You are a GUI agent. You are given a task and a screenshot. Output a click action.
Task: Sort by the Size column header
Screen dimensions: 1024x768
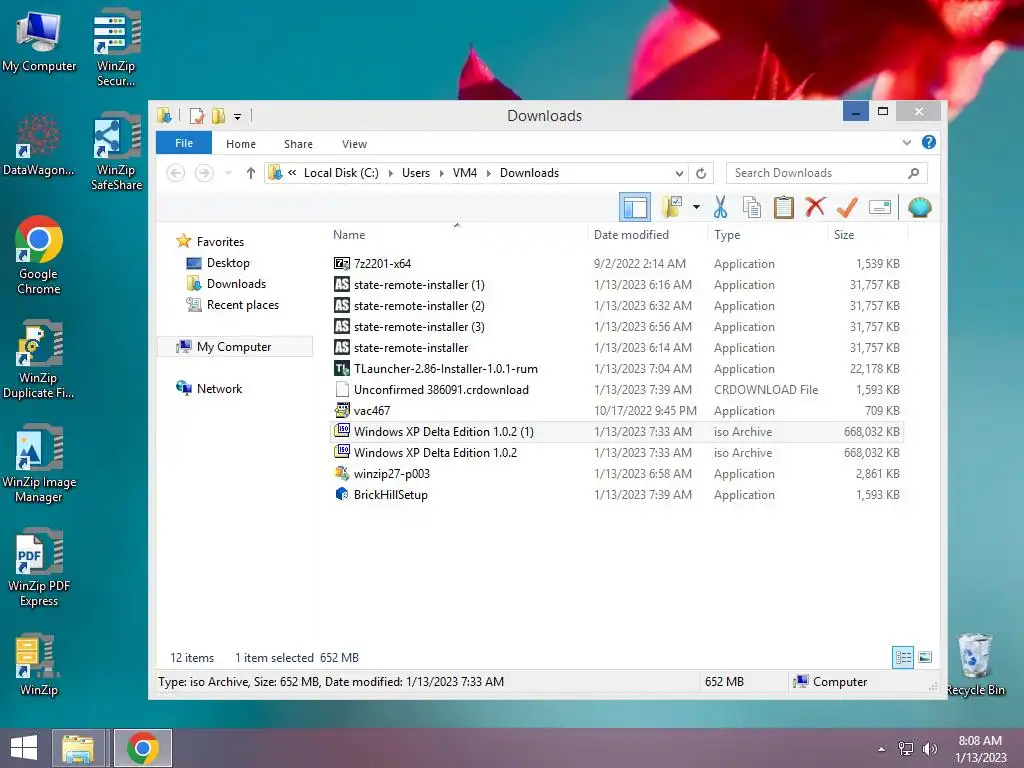(844, 234)
